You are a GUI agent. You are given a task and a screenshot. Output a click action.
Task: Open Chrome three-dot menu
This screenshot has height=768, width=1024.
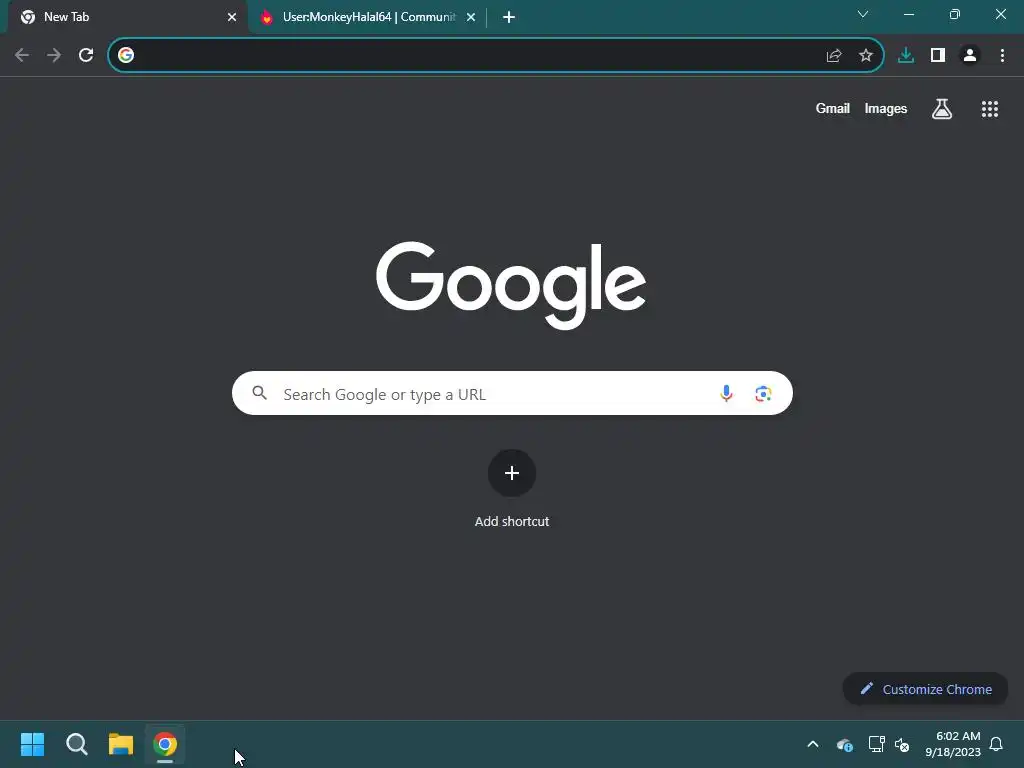[1002, 56]
